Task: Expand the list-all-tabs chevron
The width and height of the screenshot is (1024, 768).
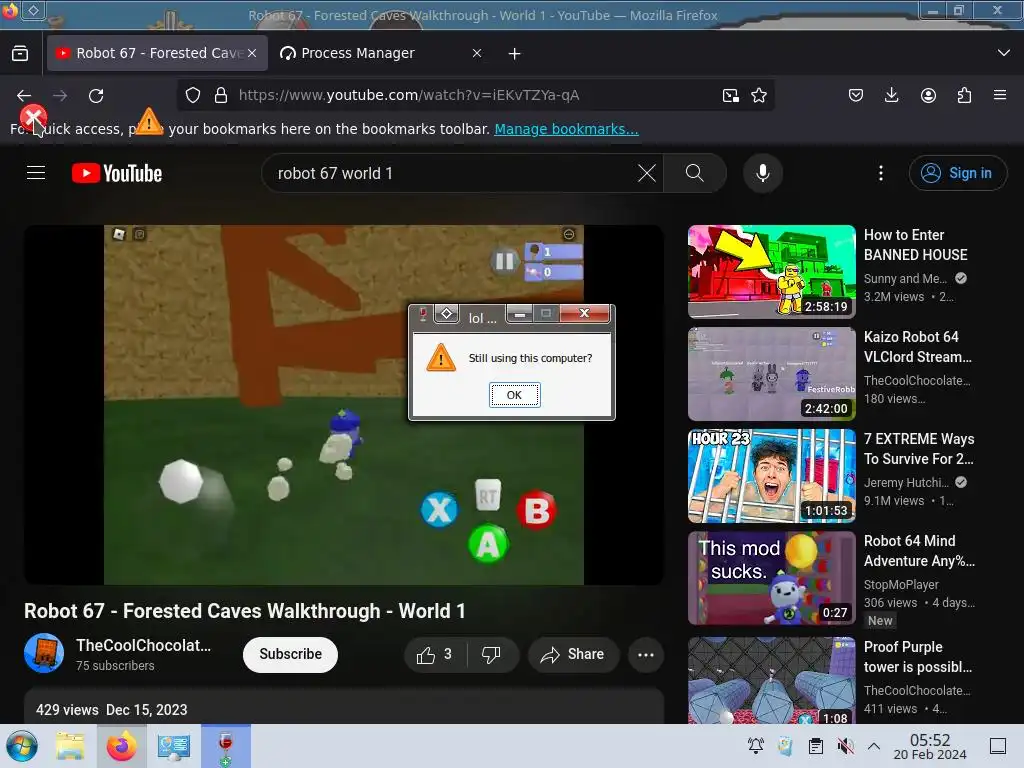Action: click(x=1004, y=53)
